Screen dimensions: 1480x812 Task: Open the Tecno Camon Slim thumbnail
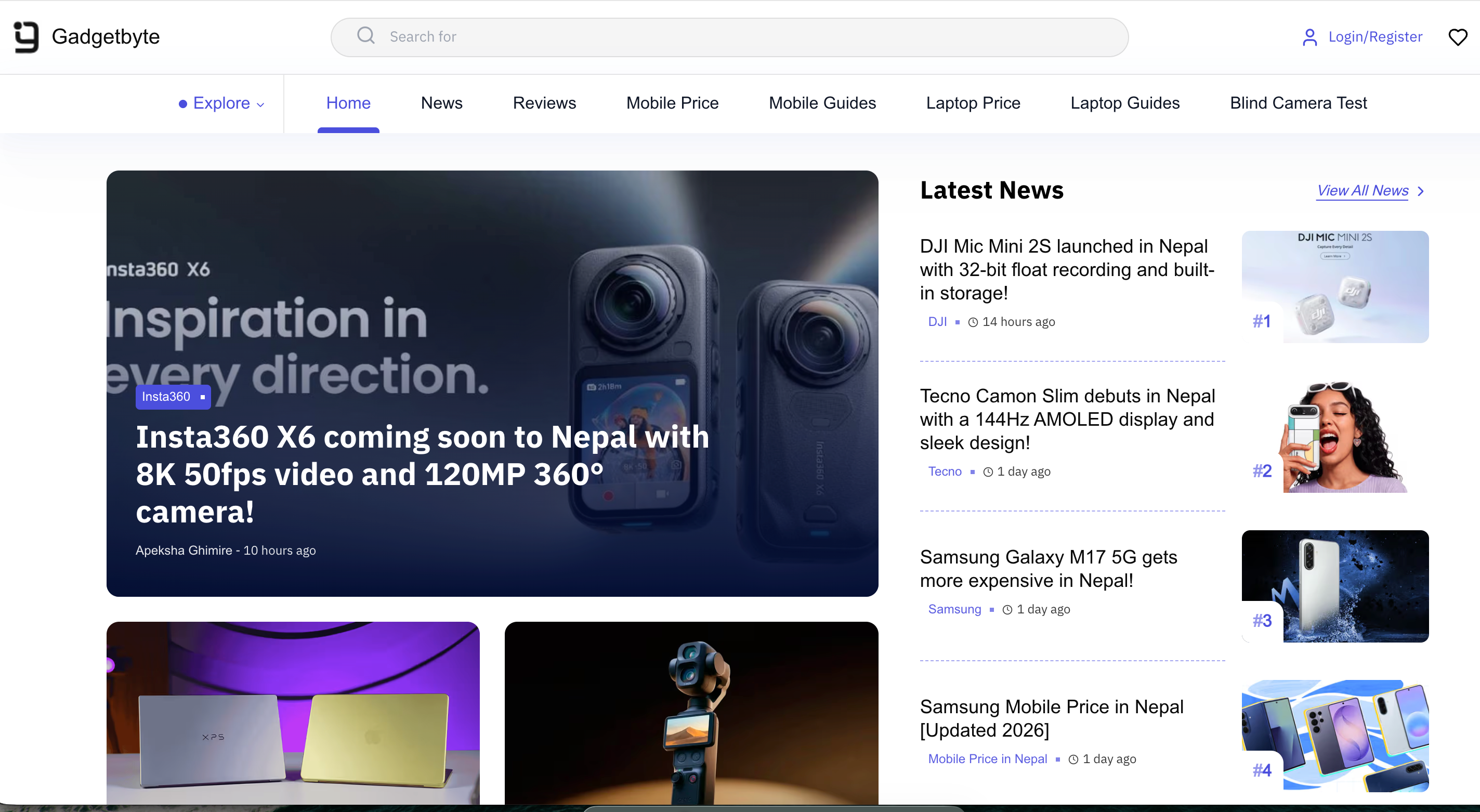coord(1334,436)
